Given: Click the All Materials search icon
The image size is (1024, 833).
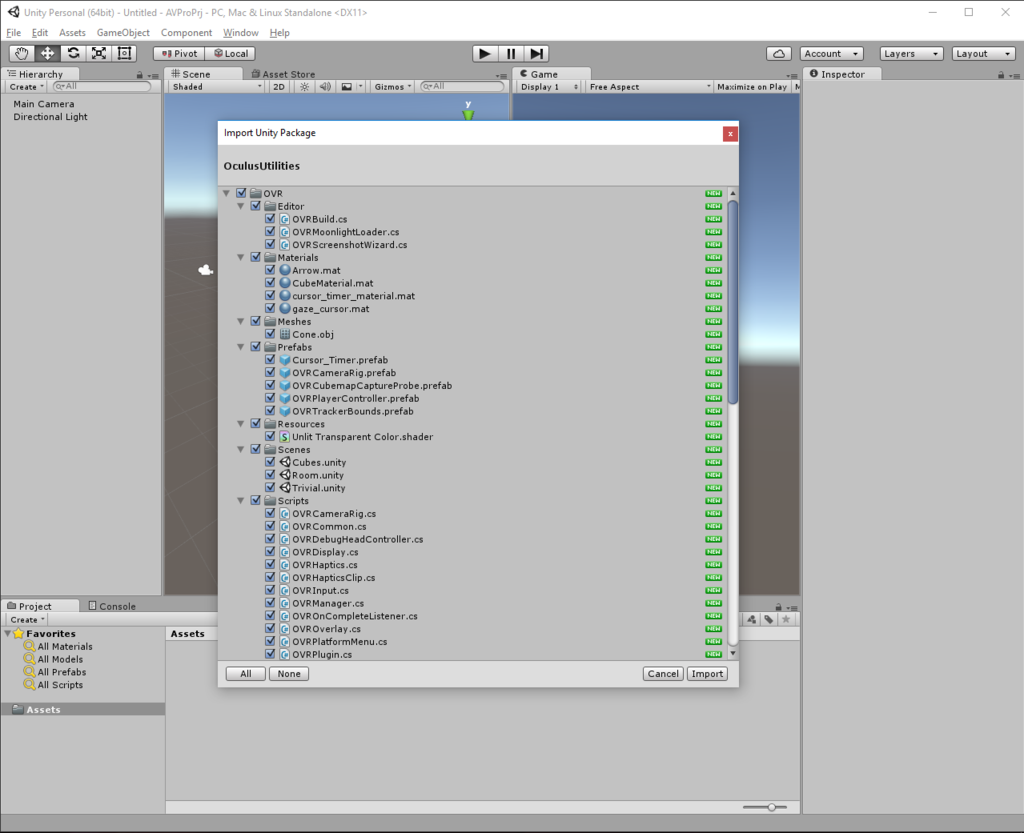Looking at the screenshot, I should 29,646.
